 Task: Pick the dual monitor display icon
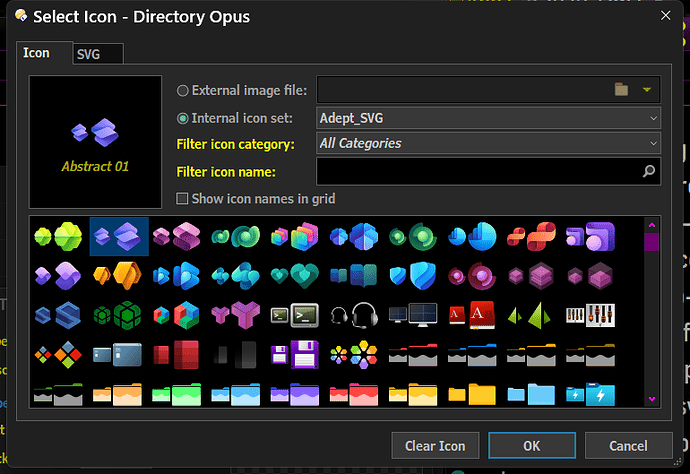(413, 315)
